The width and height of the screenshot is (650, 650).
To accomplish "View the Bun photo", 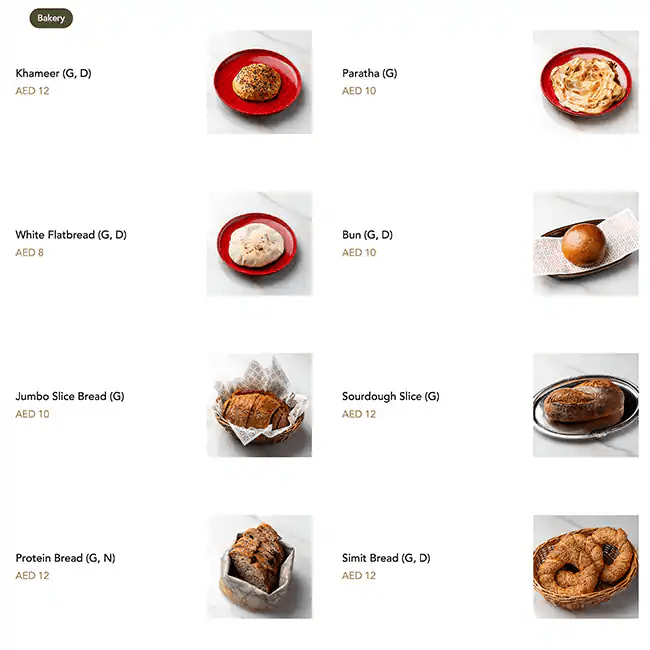I will point(586,243).
